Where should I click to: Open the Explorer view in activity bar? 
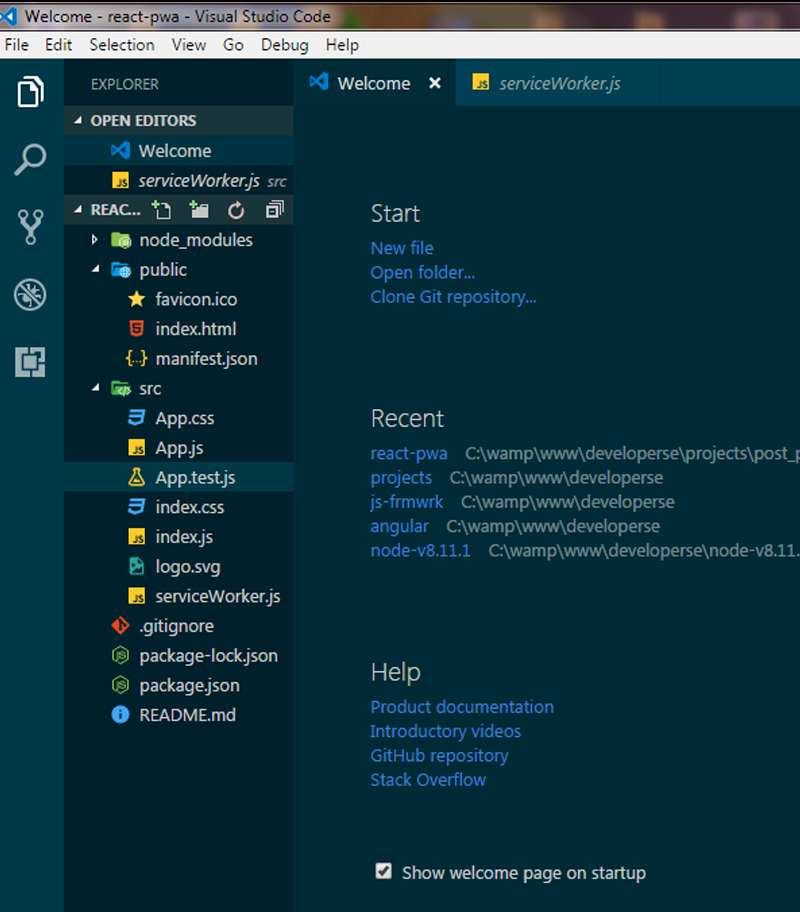coord(30,92)
